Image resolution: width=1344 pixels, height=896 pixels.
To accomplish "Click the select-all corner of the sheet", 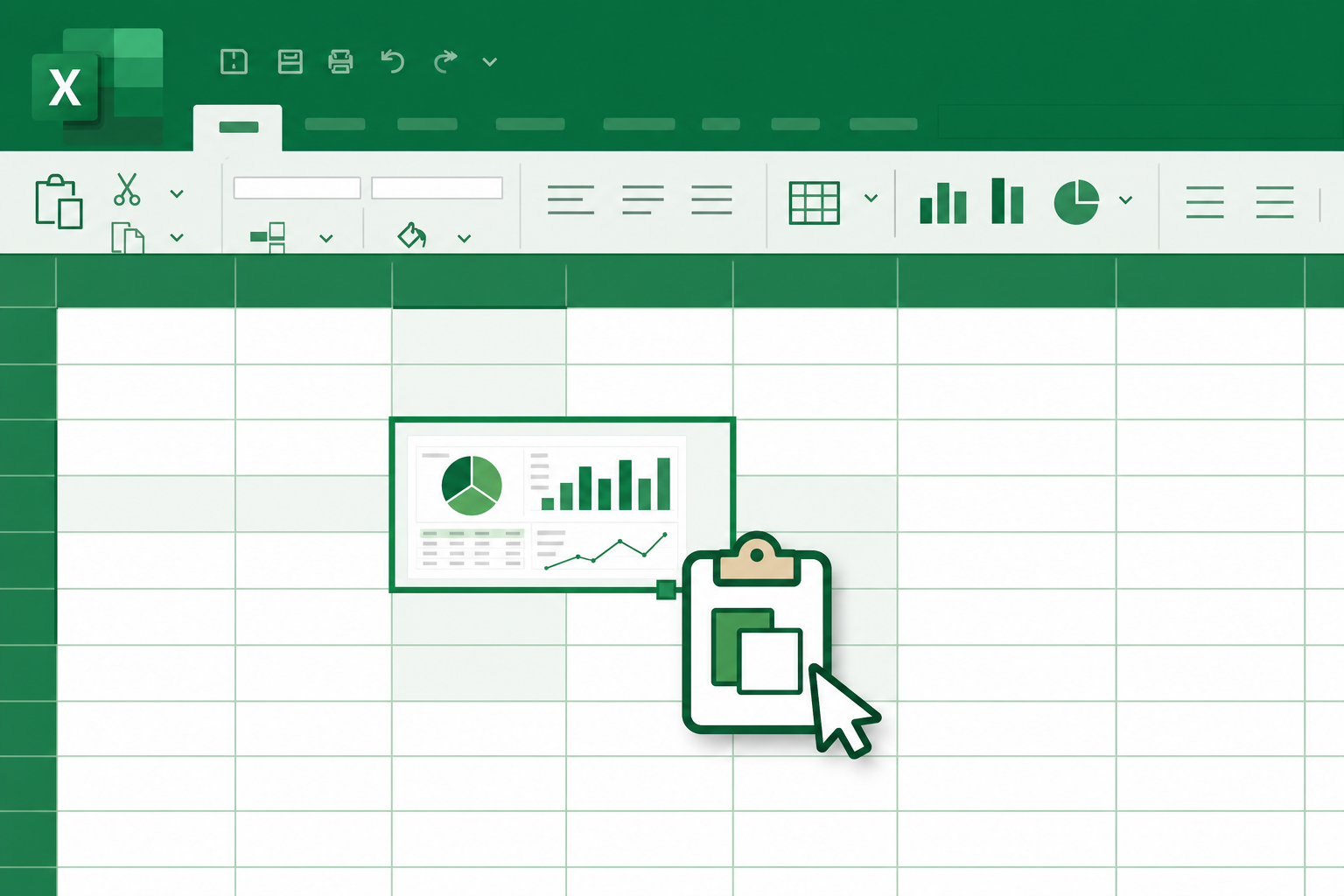I will pyautogui.click(x=28, y=282).
